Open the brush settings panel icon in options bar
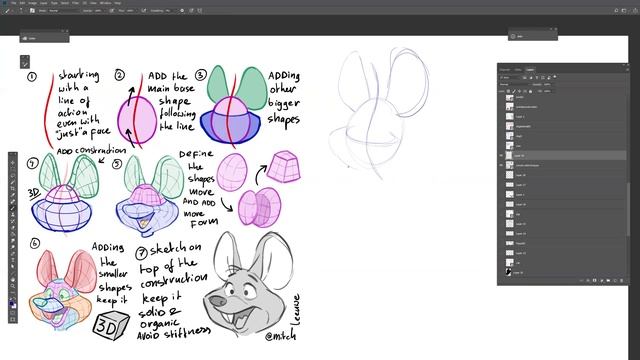Screen dimensions: 640x360 click(32, 11)
